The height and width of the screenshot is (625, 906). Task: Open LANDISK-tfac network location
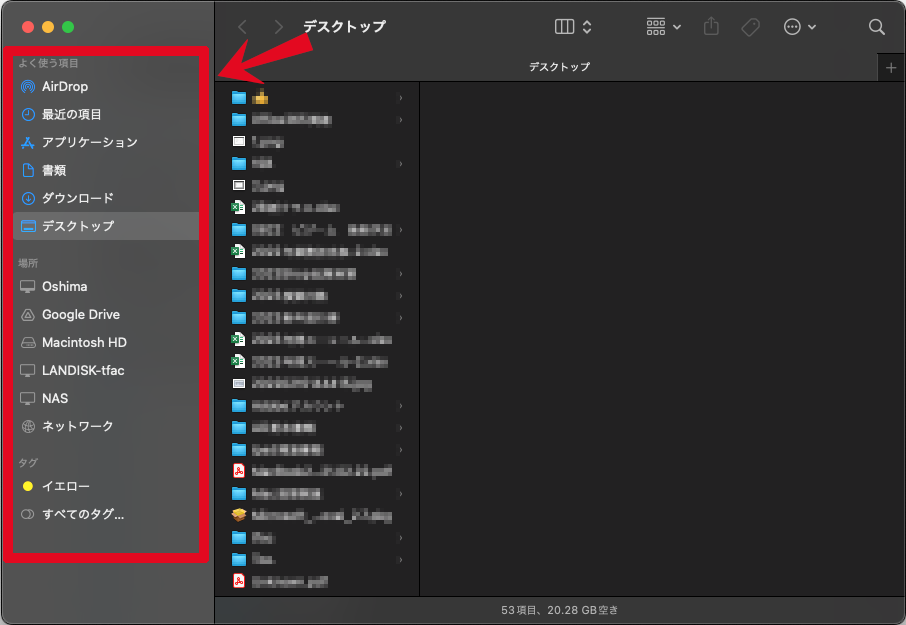[83, 370]
